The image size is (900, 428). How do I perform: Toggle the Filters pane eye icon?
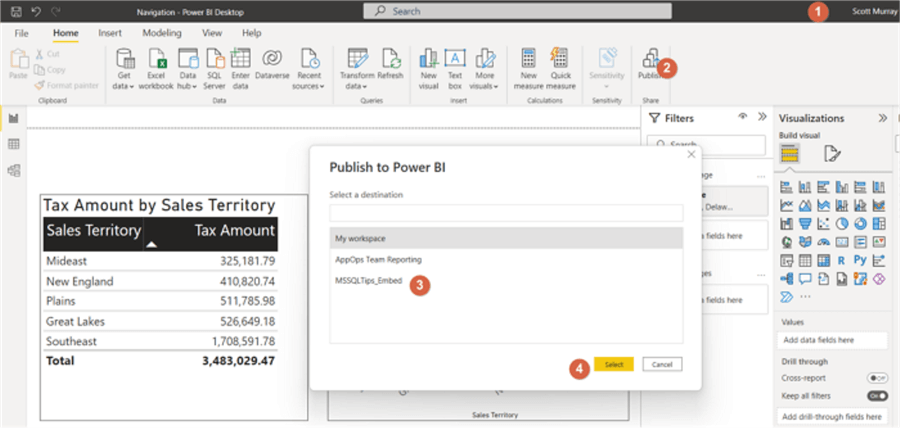(x=743, y=116)
